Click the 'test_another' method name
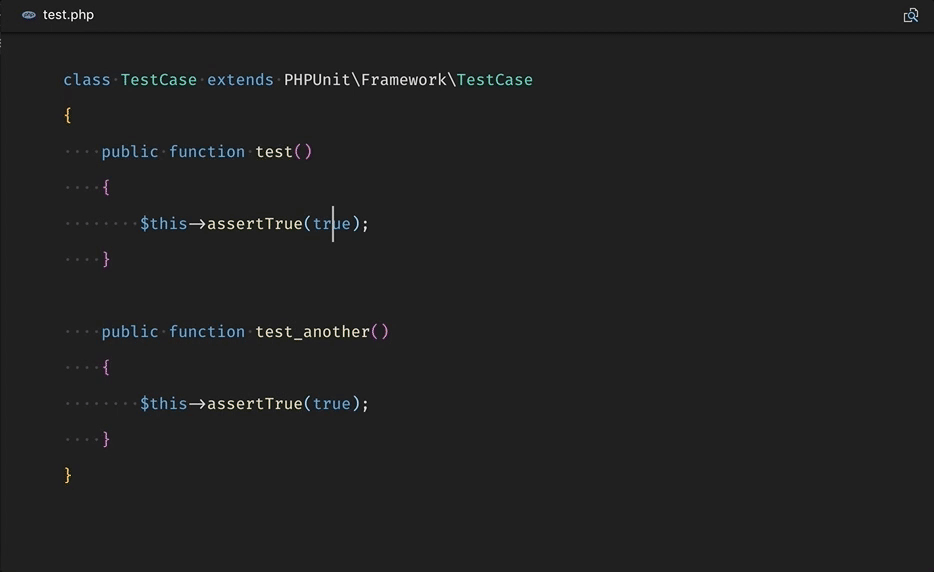 313,332
